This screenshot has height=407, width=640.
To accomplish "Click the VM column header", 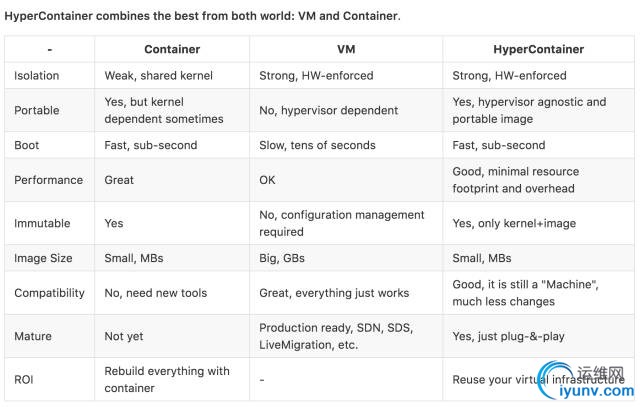I will 347,49.
